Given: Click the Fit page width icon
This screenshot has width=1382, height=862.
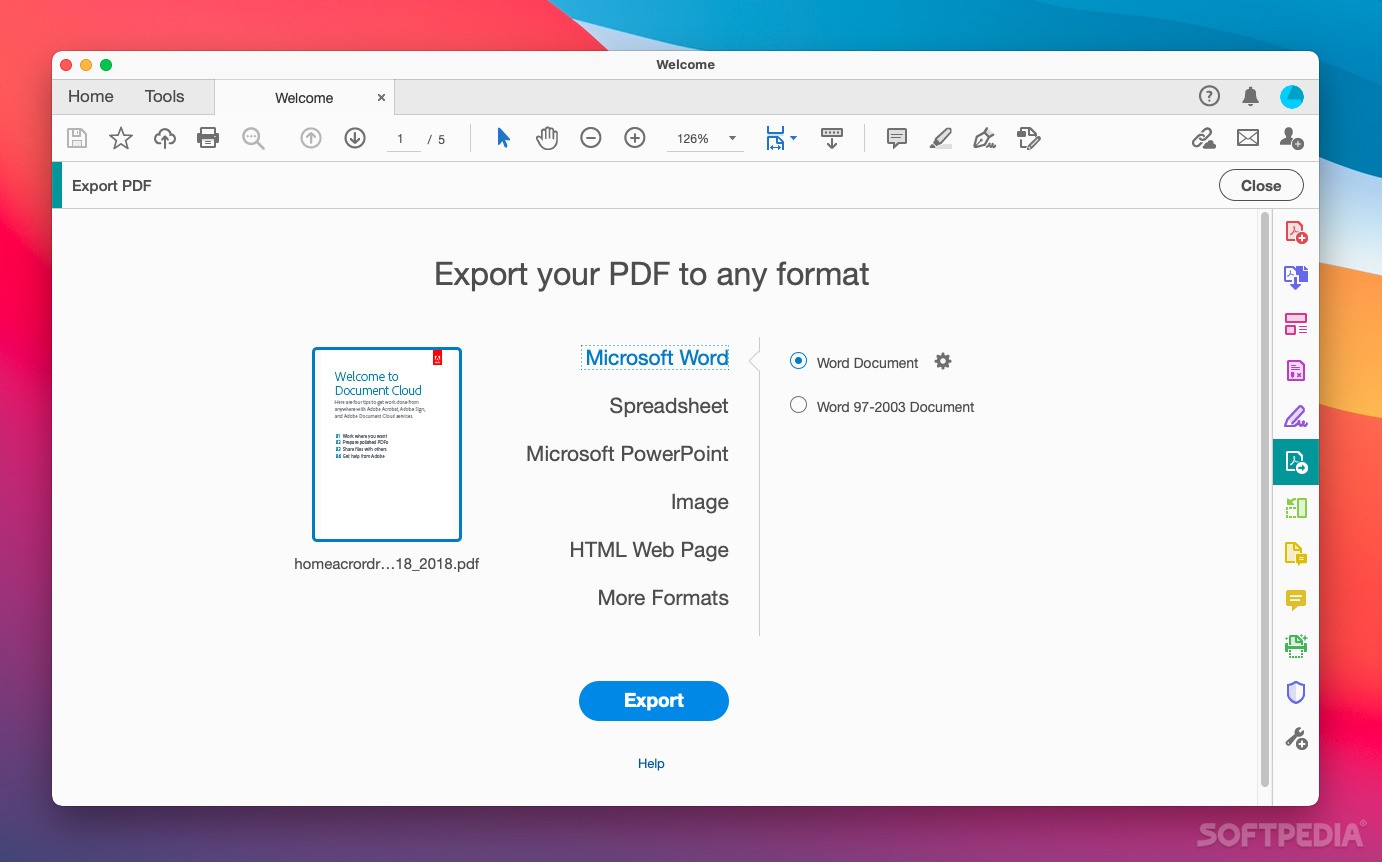Looking at the screenshot, I should [x=775, y=138].
